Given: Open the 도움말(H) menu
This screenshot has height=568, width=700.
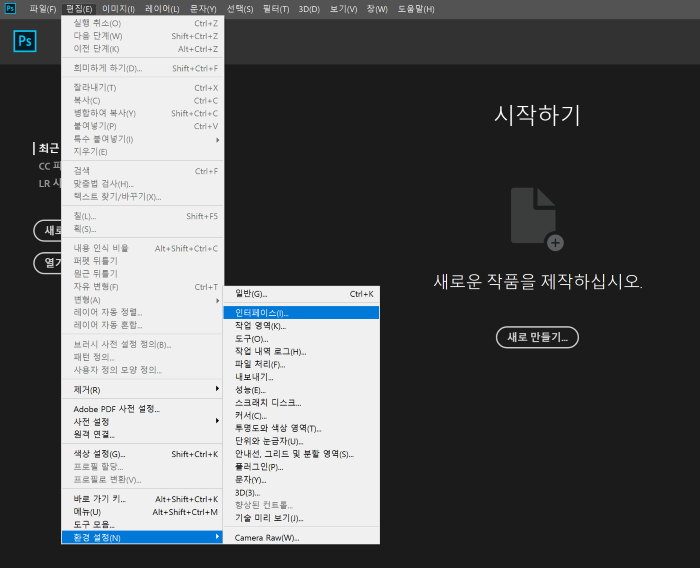Looking at the screenshot, I should pos(416,9).
